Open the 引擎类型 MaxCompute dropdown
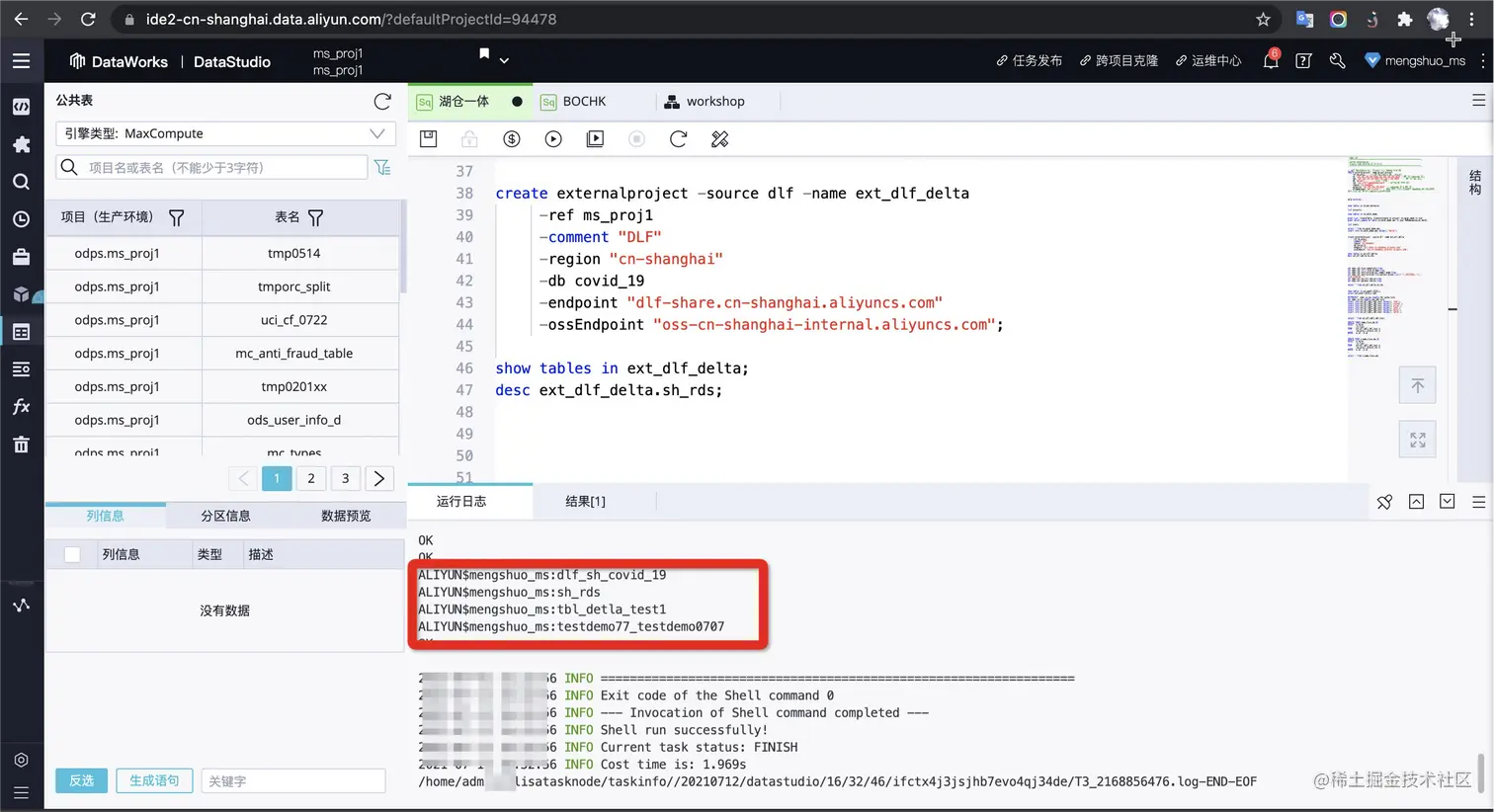This screenshot has height=812, width=1494. (225, 133)
